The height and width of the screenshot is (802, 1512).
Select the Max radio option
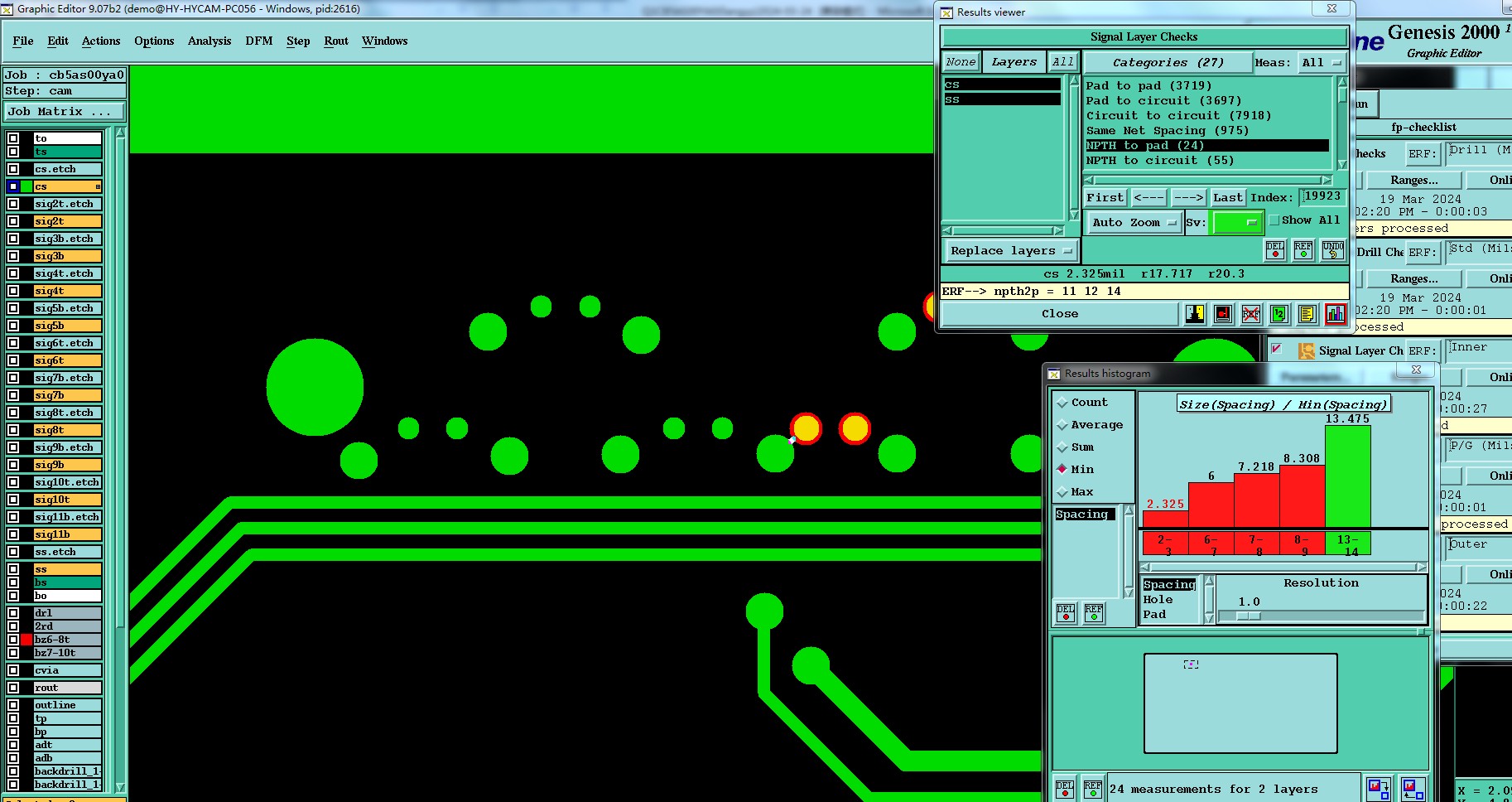[1062, 492]
